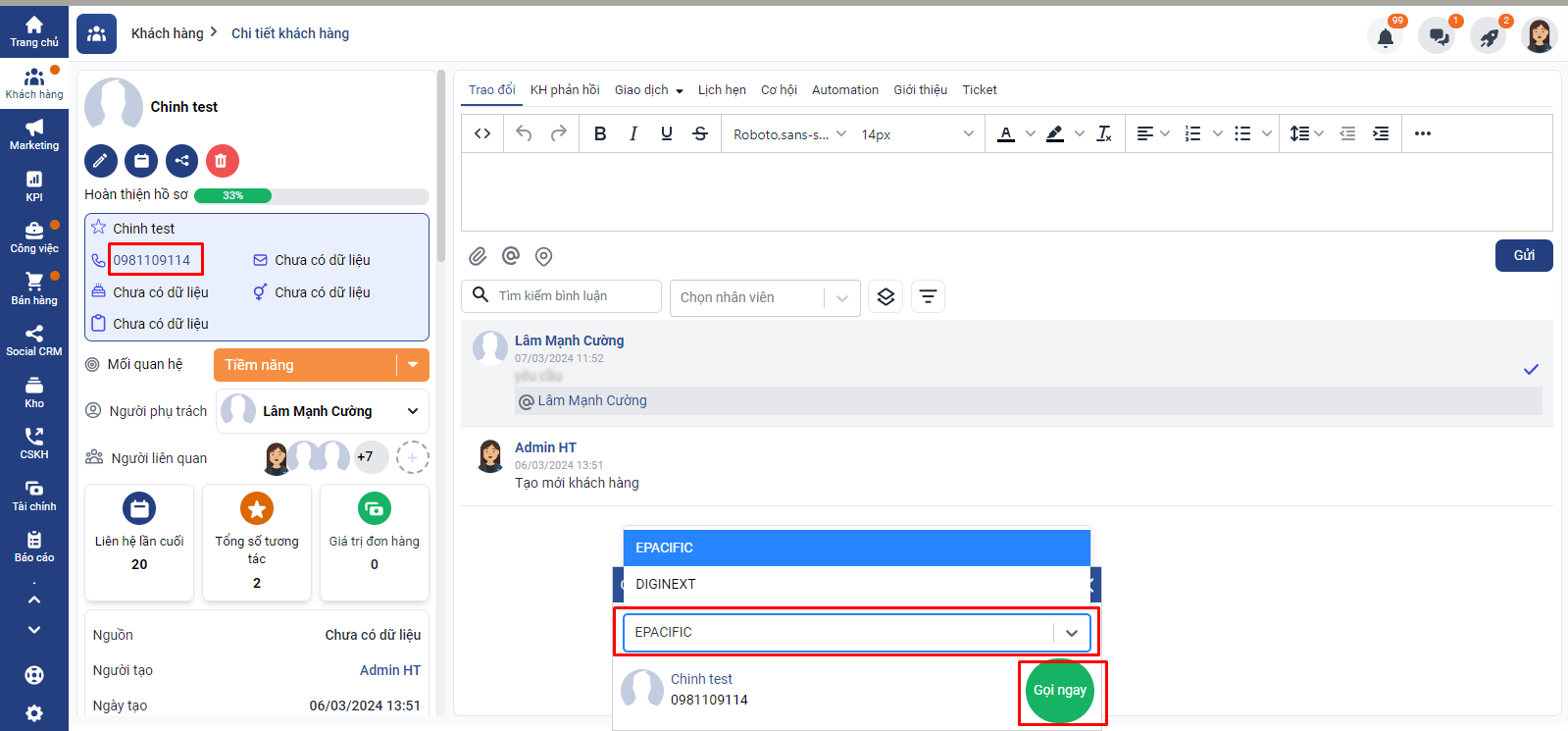
Task: Open the Chọn nhân viên dropdown
Action: (764, 297)
